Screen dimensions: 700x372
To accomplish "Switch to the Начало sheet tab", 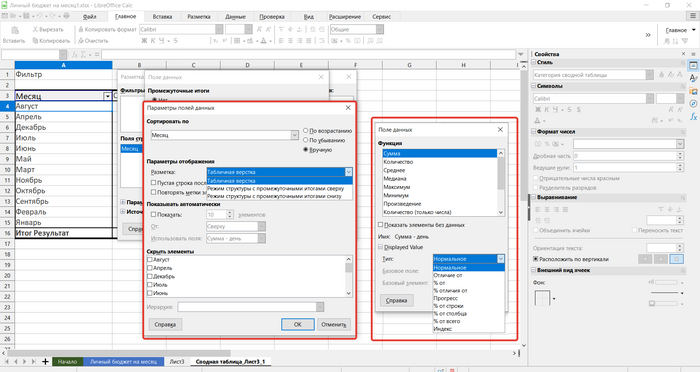I will click(x=67, y=362).
